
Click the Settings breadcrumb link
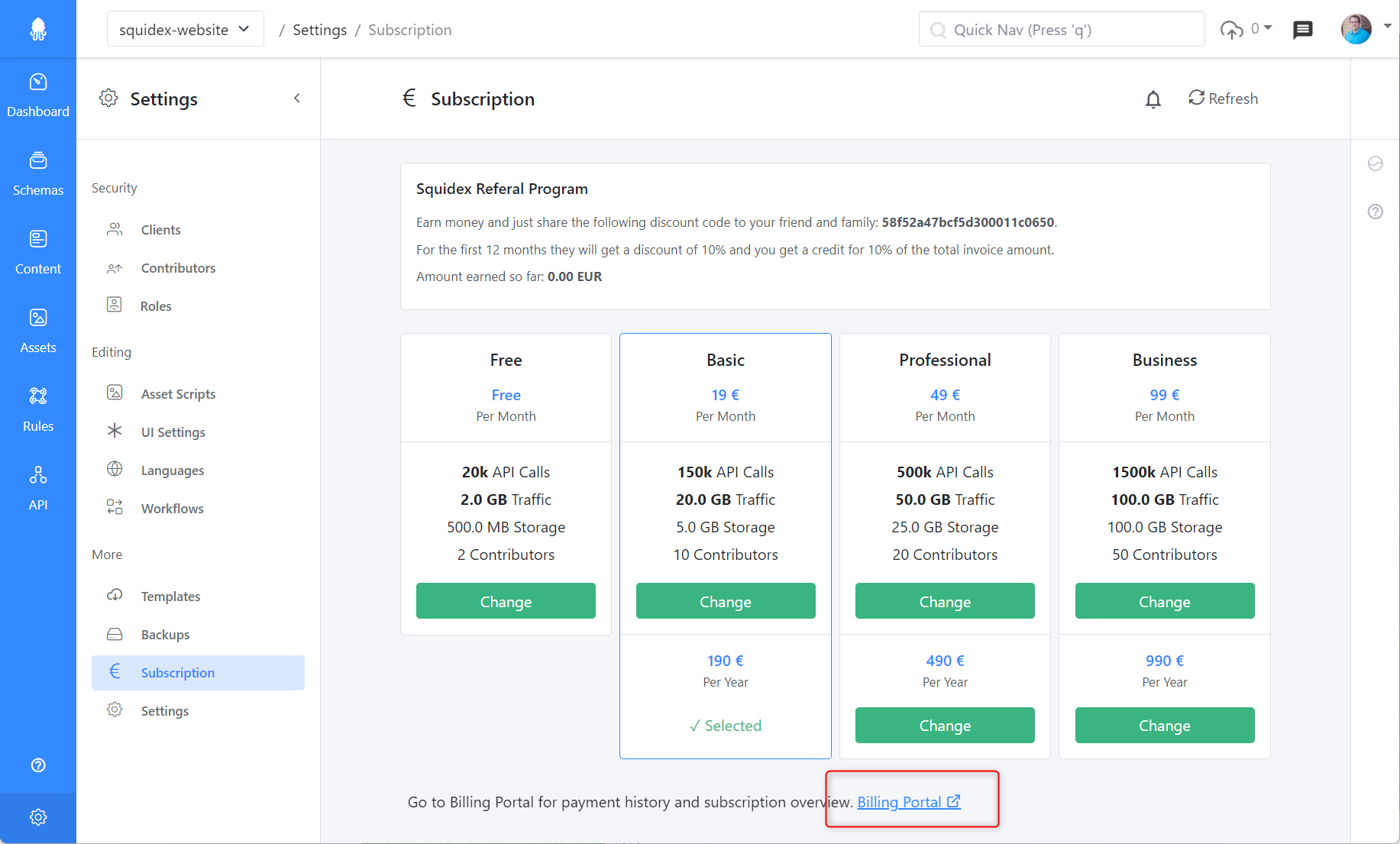[x=319, y=30]
